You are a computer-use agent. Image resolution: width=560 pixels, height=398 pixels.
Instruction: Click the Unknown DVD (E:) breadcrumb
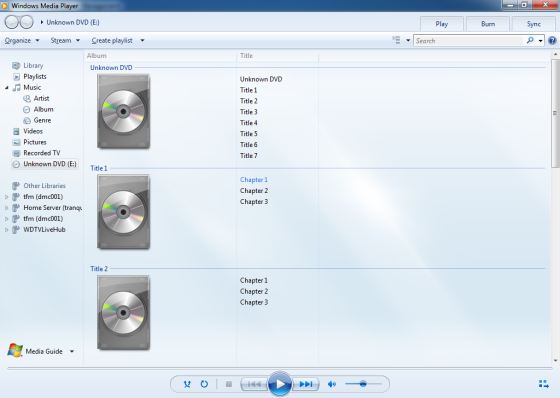pyautogui.click(x=73, y=22)
